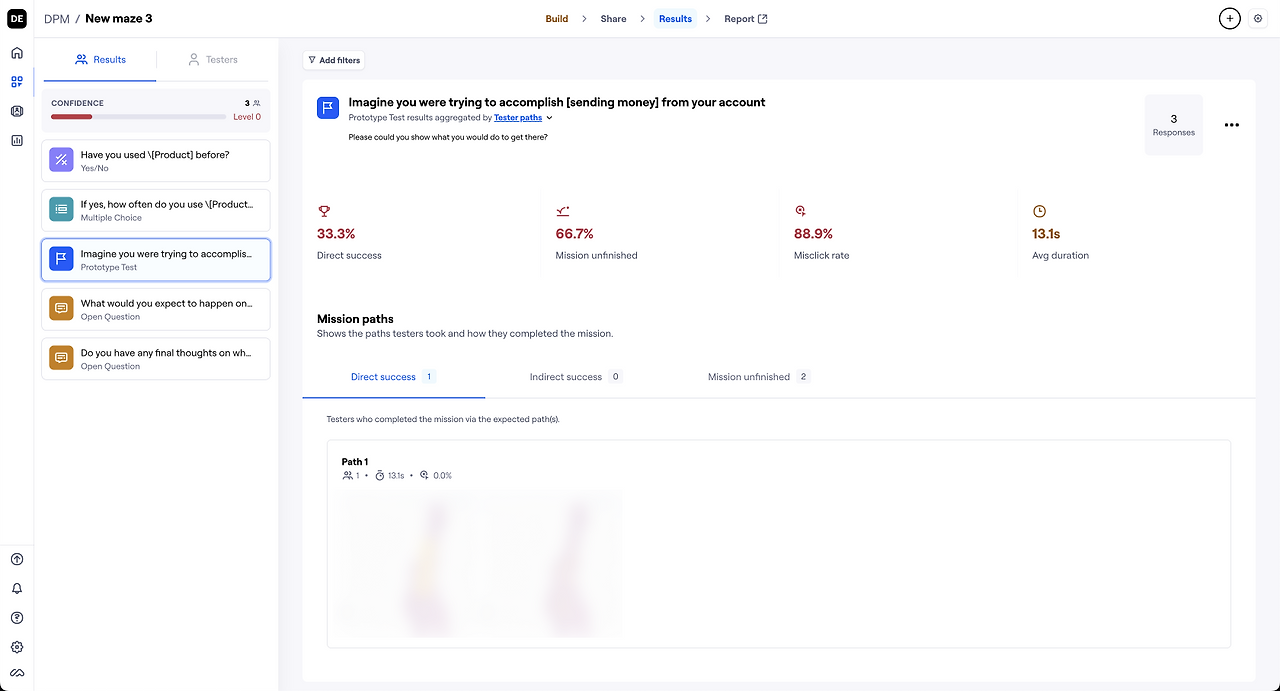
Task: Open 'Do you have any final thoughts' question
Action: coord(156,359)
